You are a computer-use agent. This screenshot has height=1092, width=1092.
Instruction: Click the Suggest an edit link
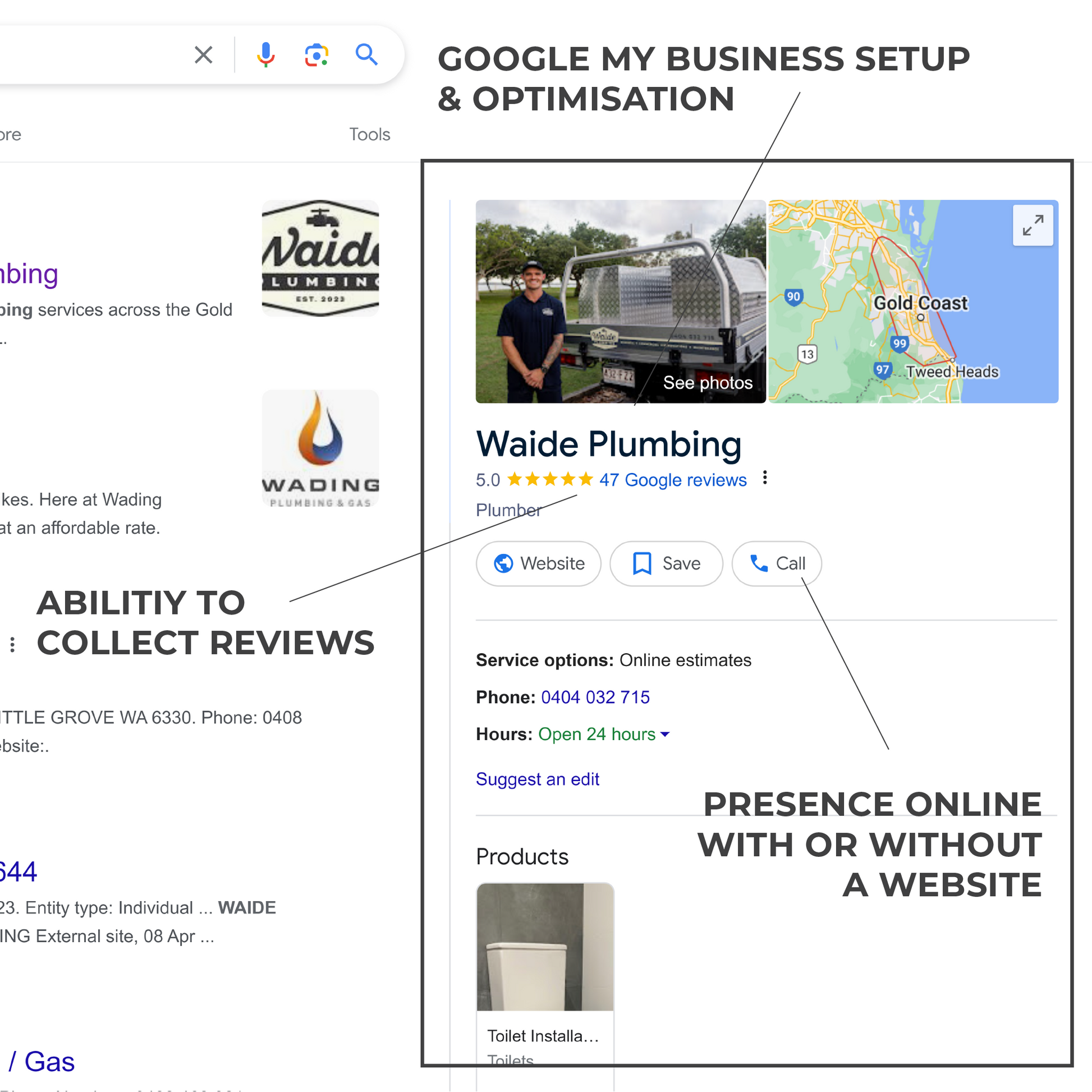(x=538, y=779)
